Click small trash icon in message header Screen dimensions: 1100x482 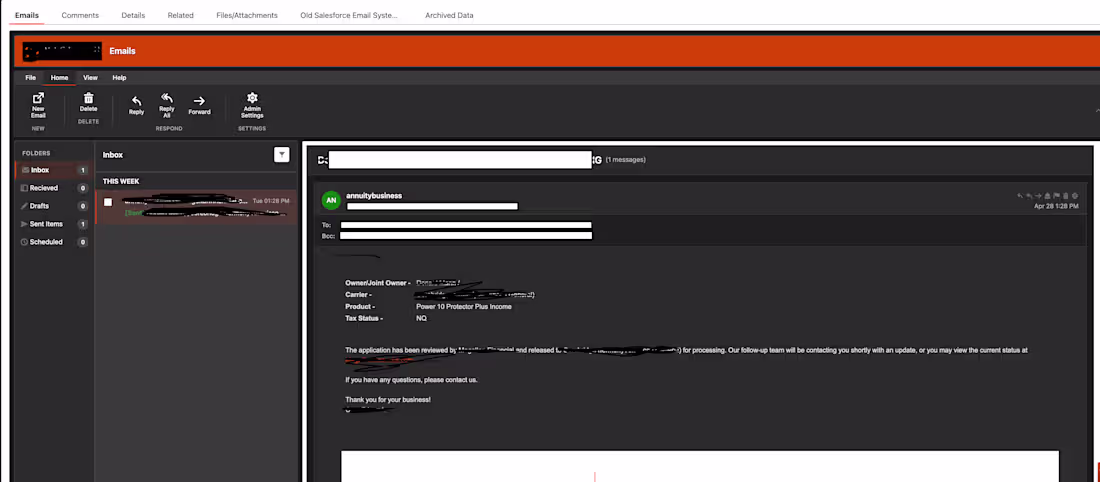[x=1066, y=196]
